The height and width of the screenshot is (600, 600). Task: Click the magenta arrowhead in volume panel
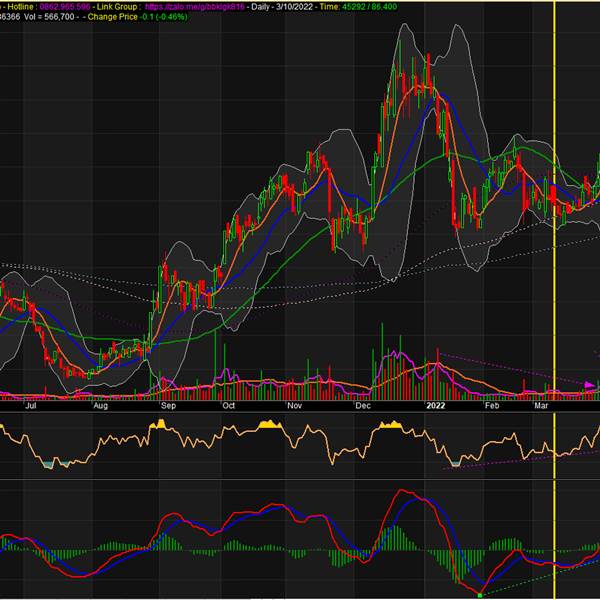[x=589, y=385]
